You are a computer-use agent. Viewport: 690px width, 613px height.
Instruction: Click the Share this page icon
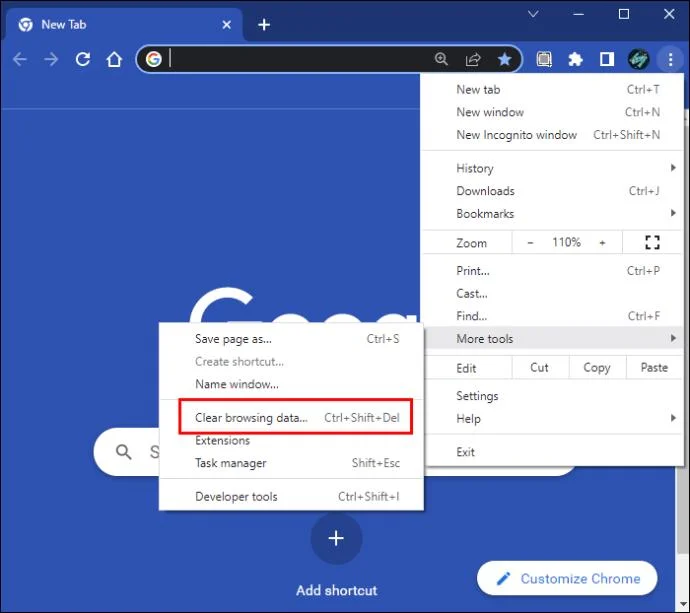tap(473, 60)
